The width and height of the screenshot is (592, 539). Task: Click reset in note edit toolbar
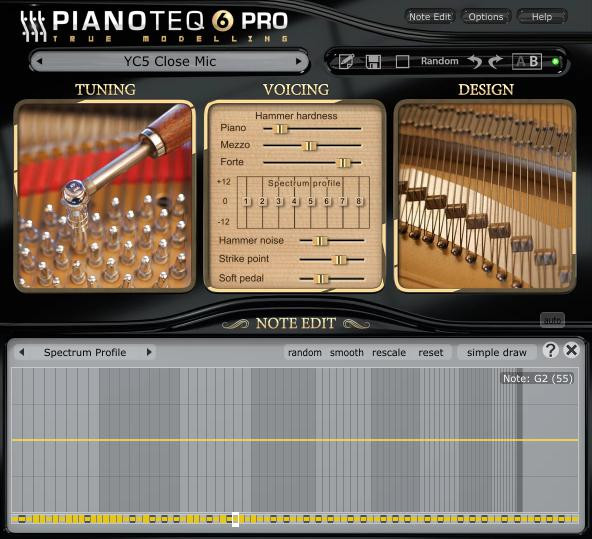(x=431, y=353)
